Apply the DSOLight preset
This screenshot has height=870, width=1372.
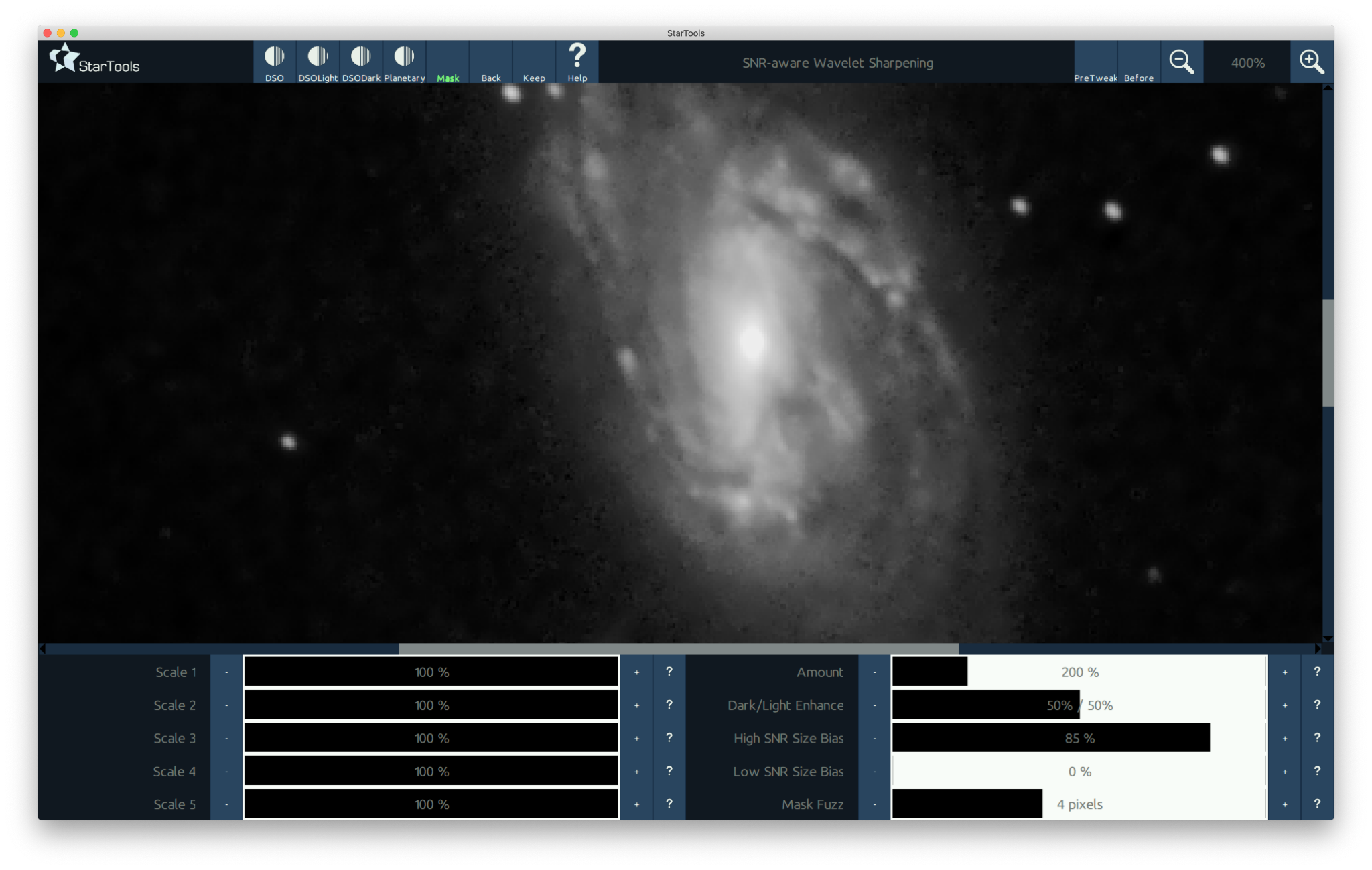(318, 62)
